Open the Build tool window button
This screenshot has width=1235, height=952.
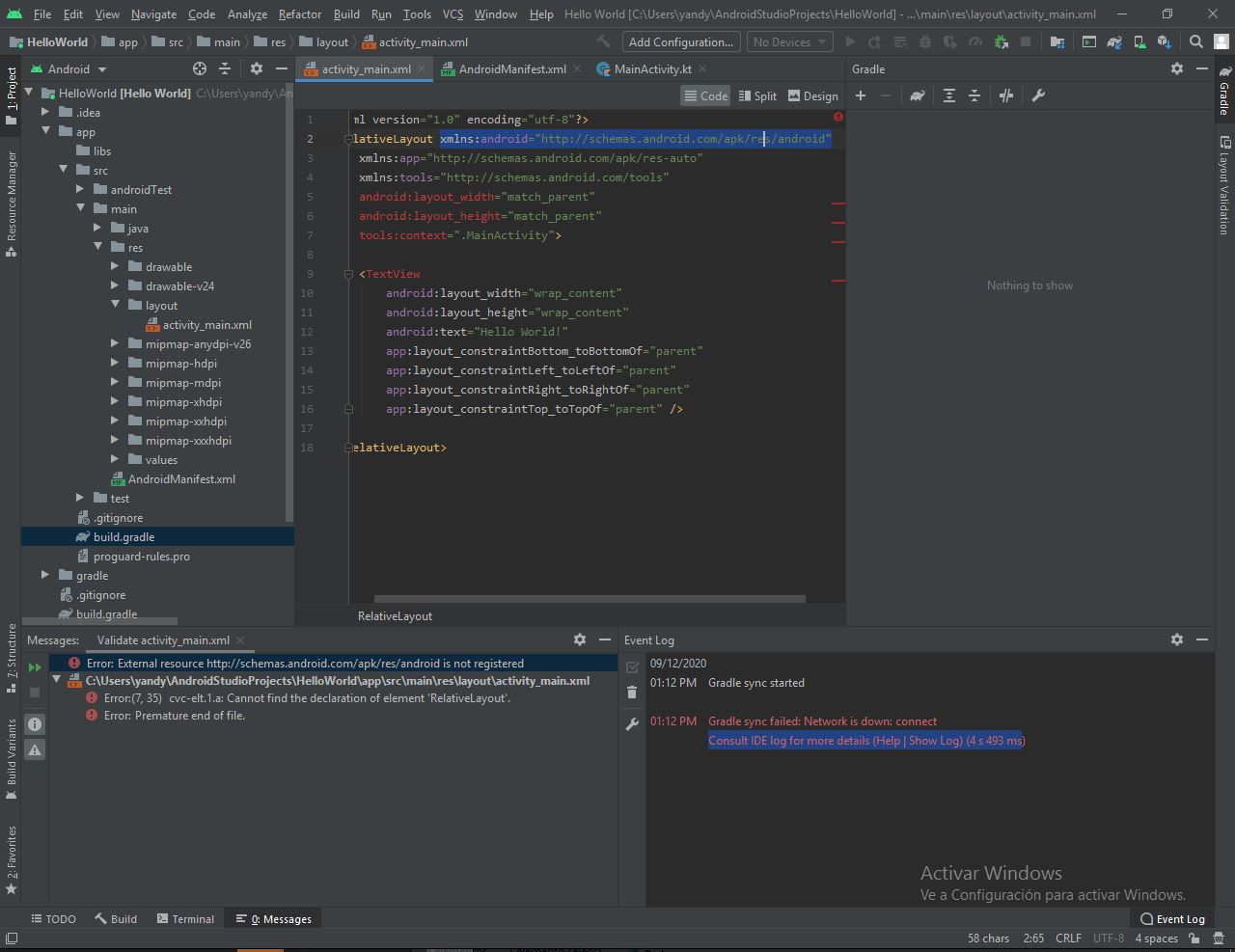coord(116,918)
